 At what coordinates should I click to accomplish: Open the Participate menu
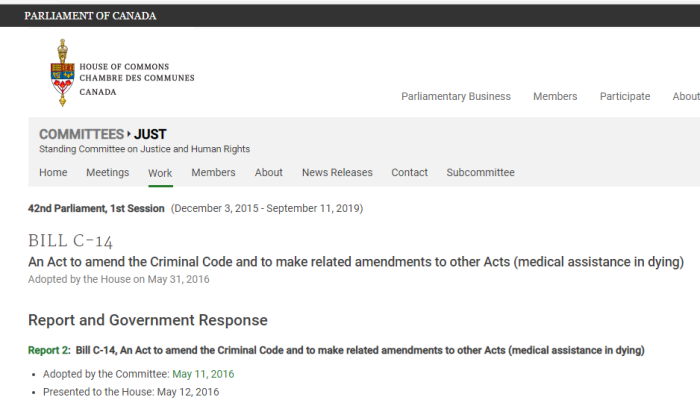click(625, 96)
